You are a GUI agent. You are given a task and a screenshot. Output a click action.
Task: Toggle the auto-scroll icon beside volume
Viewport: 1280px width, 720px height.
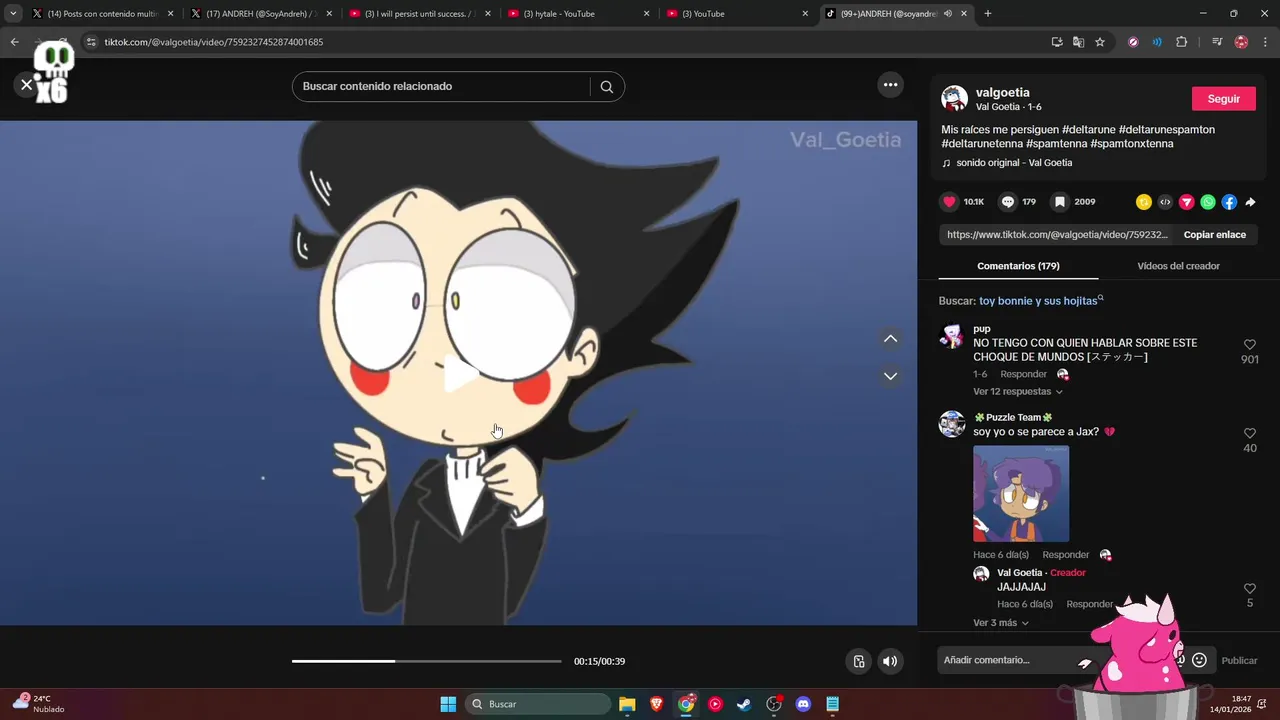coord(858,661)
